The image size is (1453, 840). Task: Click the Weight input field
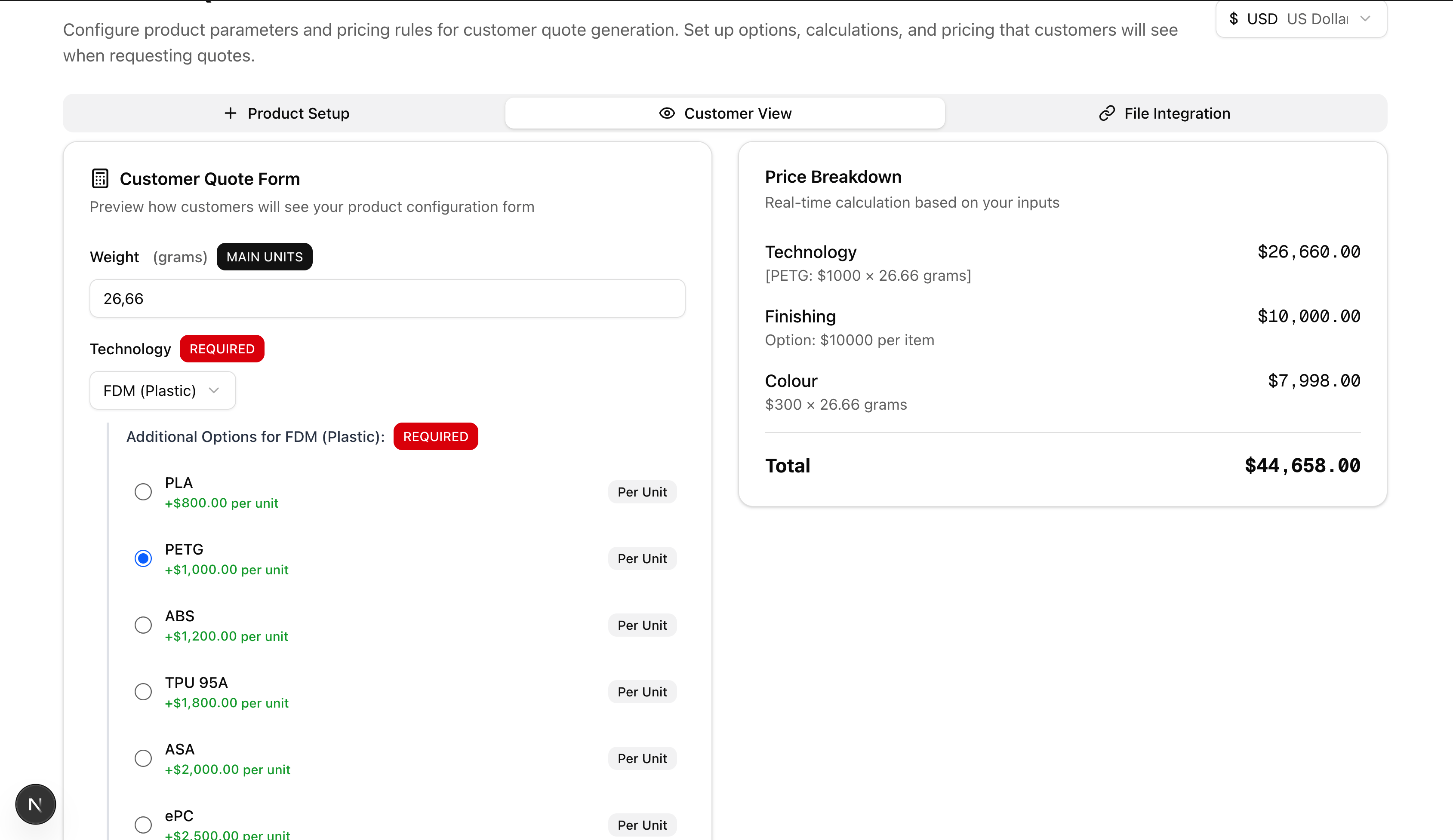pyautogui.click(x=387, y=298)
